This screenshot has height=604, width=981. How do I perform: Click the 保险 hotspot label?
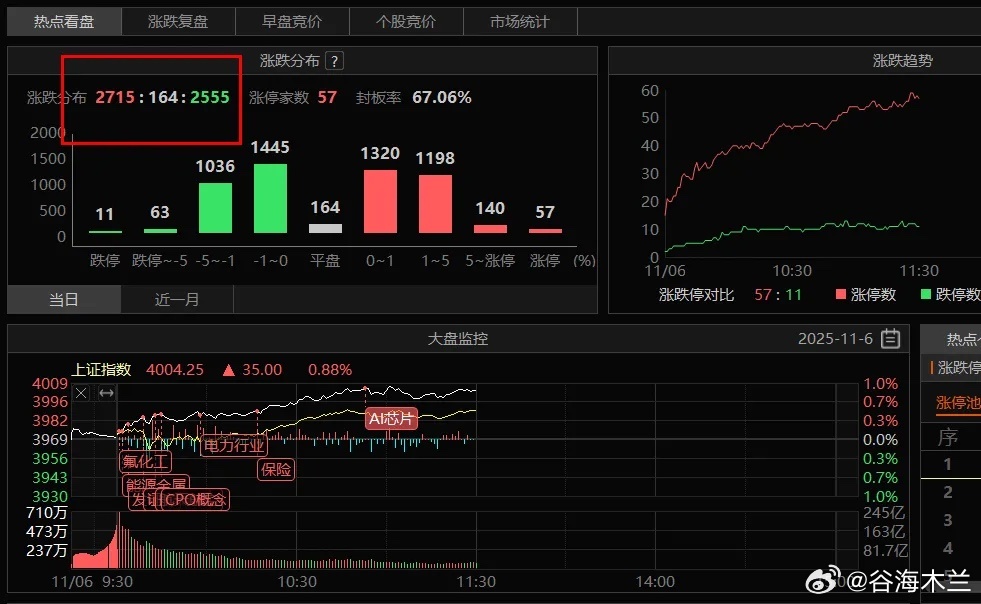coord(276,469)
